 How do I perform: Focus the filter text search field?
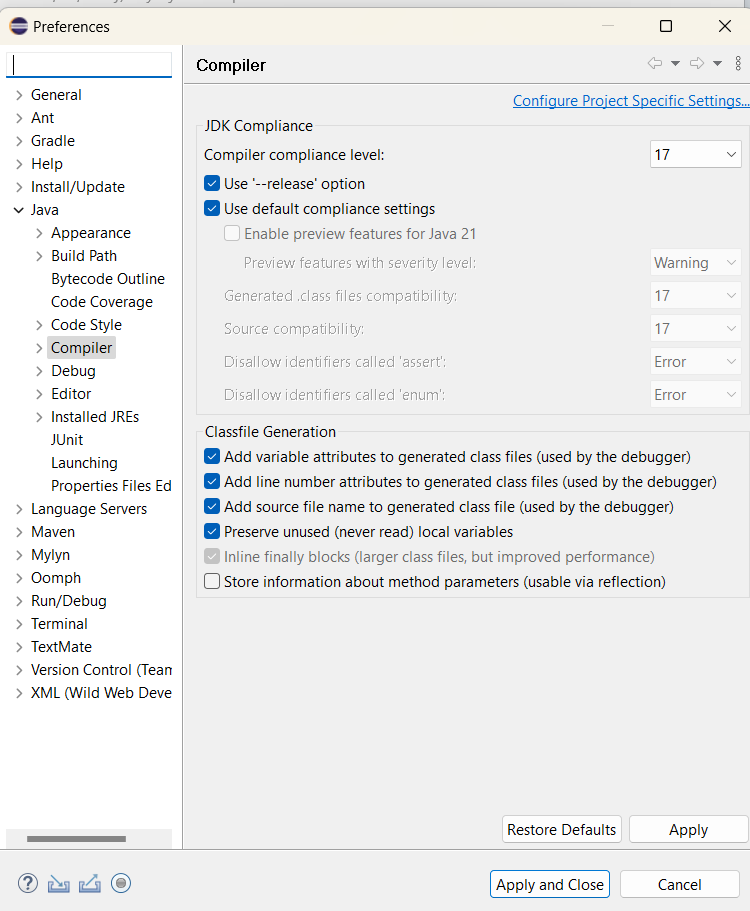click(x=89, y=64)
